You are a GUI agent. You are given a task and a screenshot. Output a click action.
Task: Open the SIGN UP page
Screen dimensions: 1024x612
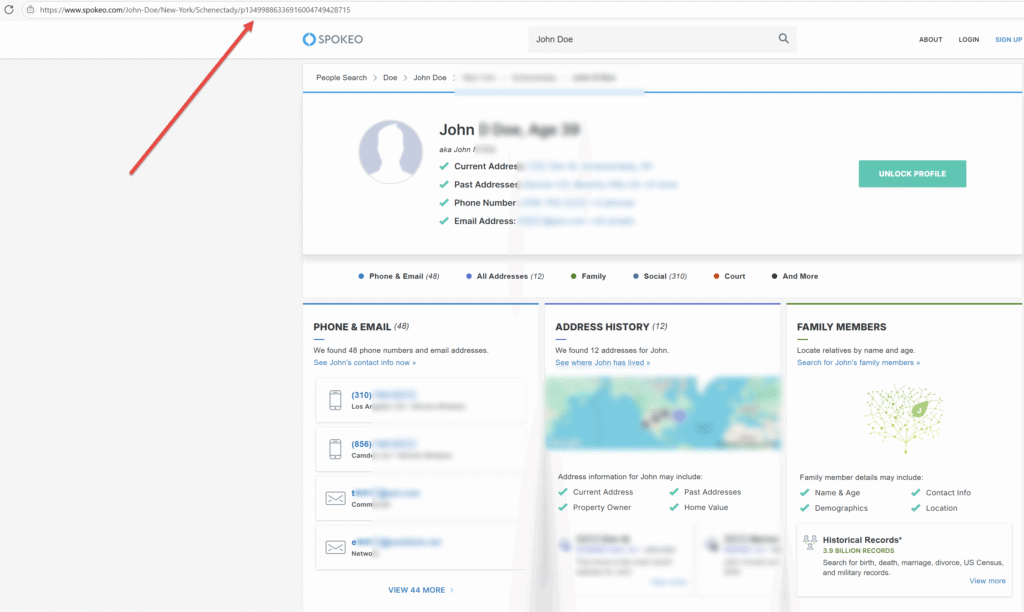(x=1008, y=40)
